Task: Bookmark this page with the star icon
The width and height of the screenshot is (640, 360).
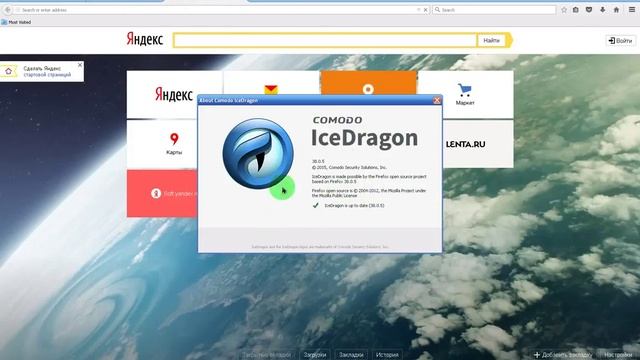Action: point(564,10)
